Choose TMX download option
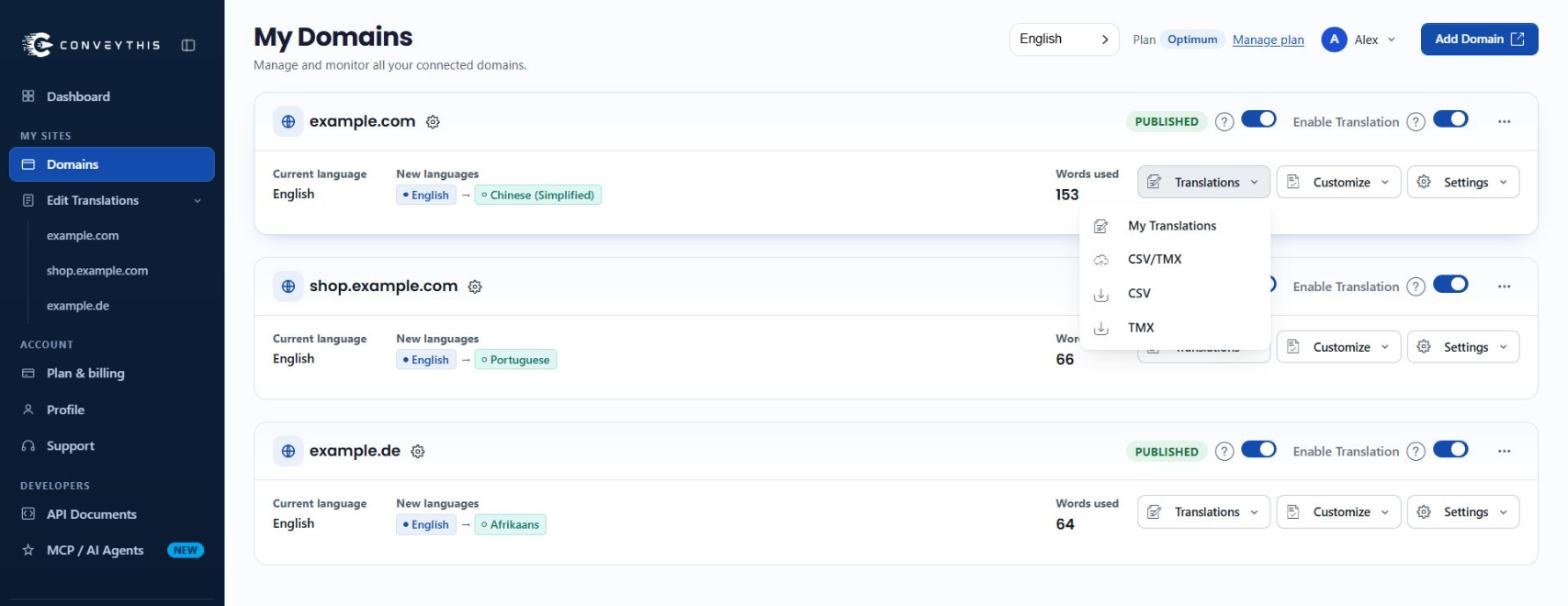Image resolution: width=1568 pixels, height=606 pixels. [x=1175, y=328]
